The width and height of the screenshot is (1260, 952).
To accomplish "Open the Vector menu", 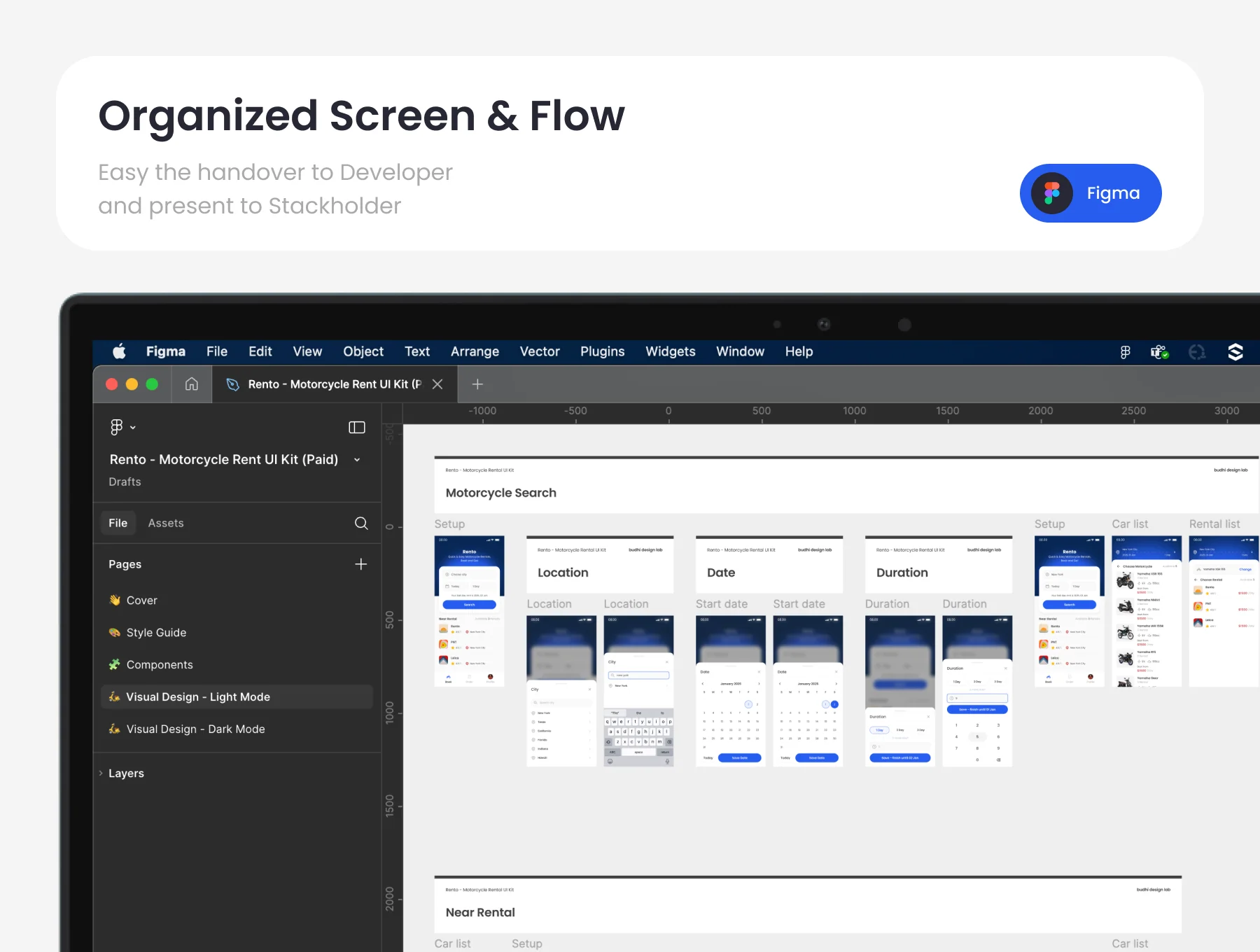I will click(540, 351).
